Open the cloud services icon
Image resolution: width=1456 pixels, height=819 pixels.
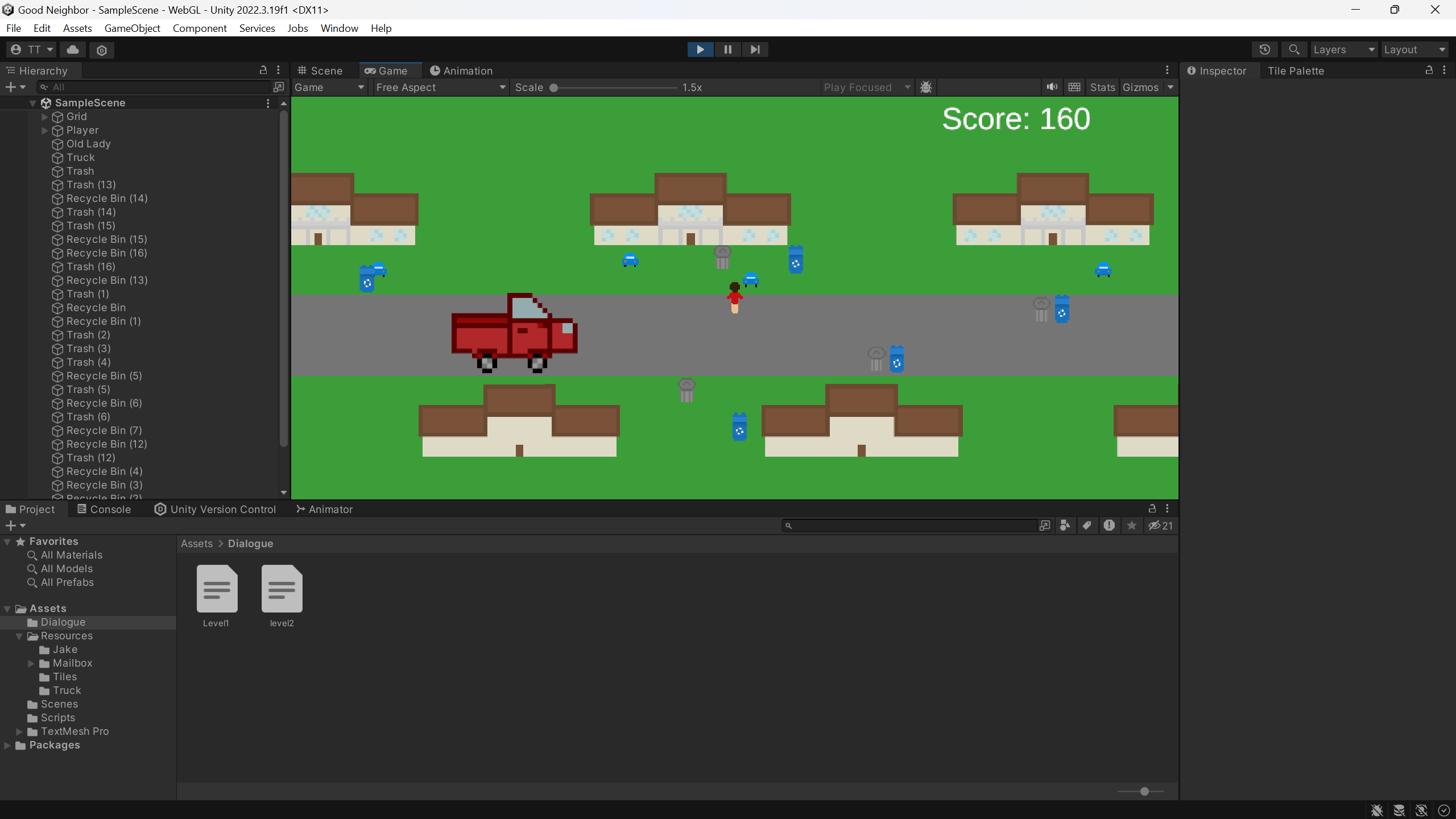(73, 49)
